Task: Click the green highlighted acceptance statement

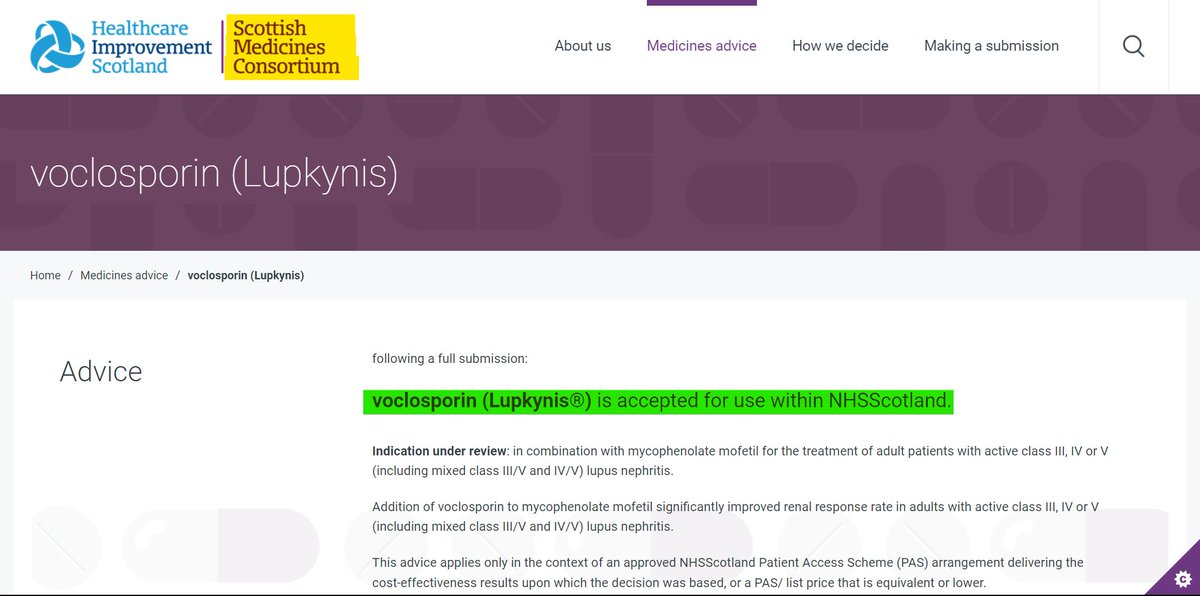Action: [660, 399]
